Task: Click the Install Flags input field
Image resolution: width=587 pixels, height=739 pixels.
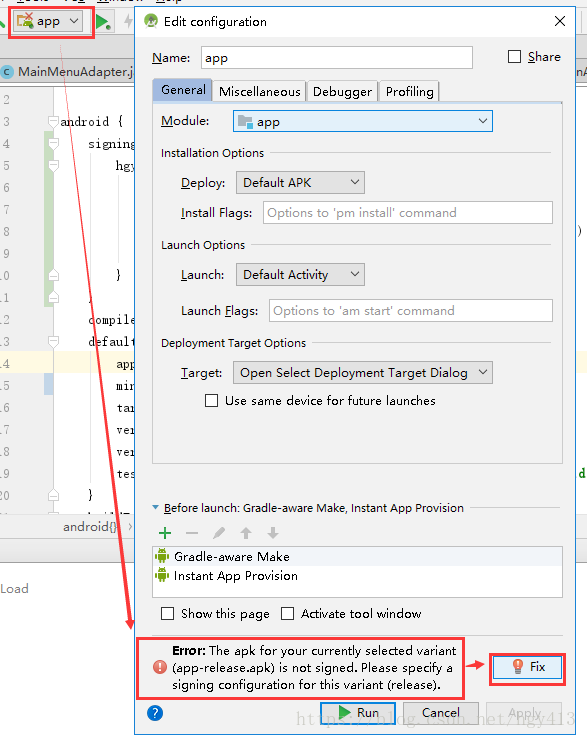Action: (408, 213)
